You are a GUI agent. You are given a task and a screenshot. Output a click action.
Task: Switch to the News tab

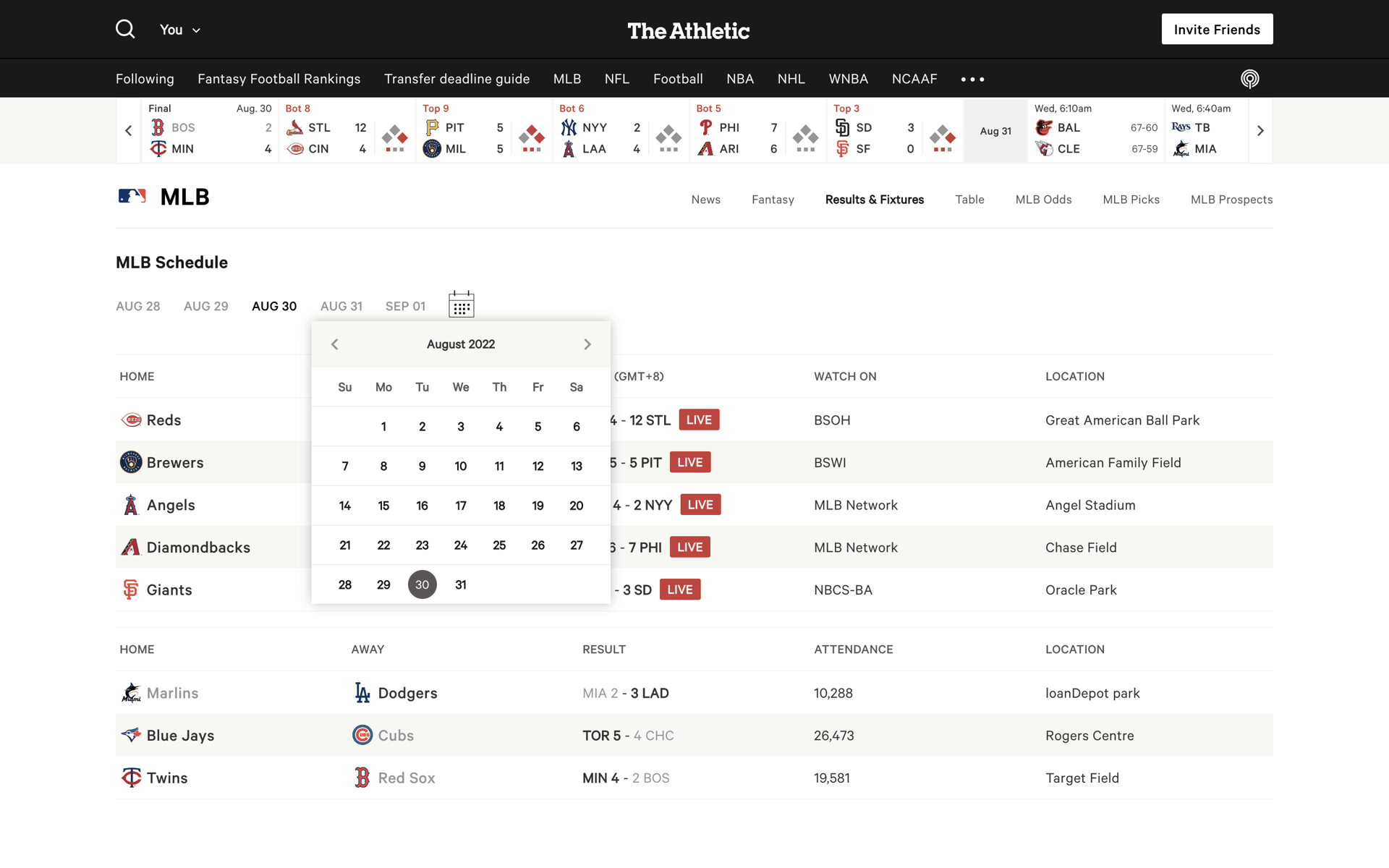(x=705, y=200)
